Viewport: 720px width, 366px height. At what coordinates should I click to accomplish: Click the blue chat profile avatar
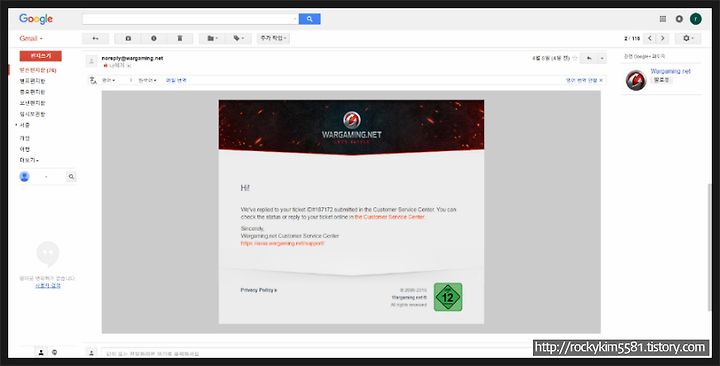[24, 177]
